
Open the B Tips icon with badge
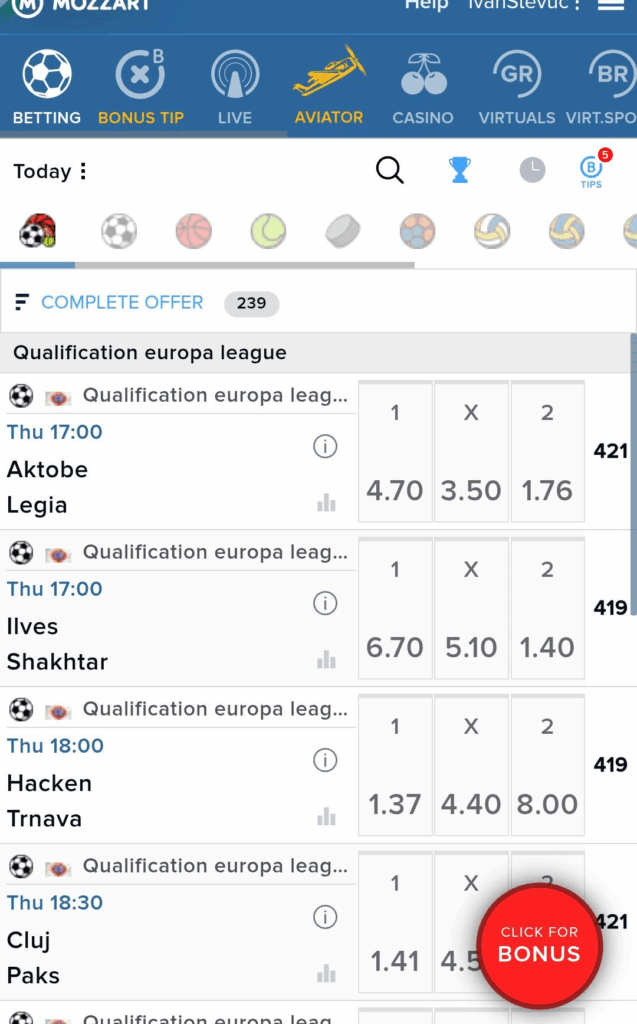pos(594,168)
